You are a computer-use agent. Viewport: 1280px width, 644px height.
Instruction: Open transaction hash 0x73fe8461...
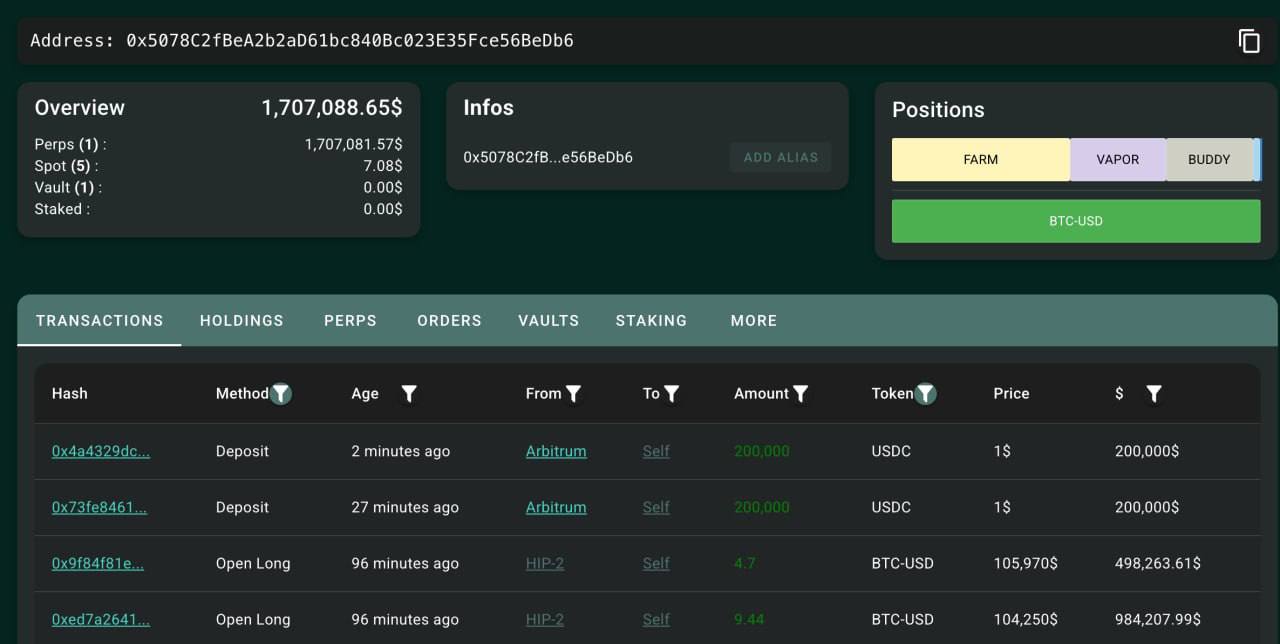pyautogui.click(x=99, y=507)
